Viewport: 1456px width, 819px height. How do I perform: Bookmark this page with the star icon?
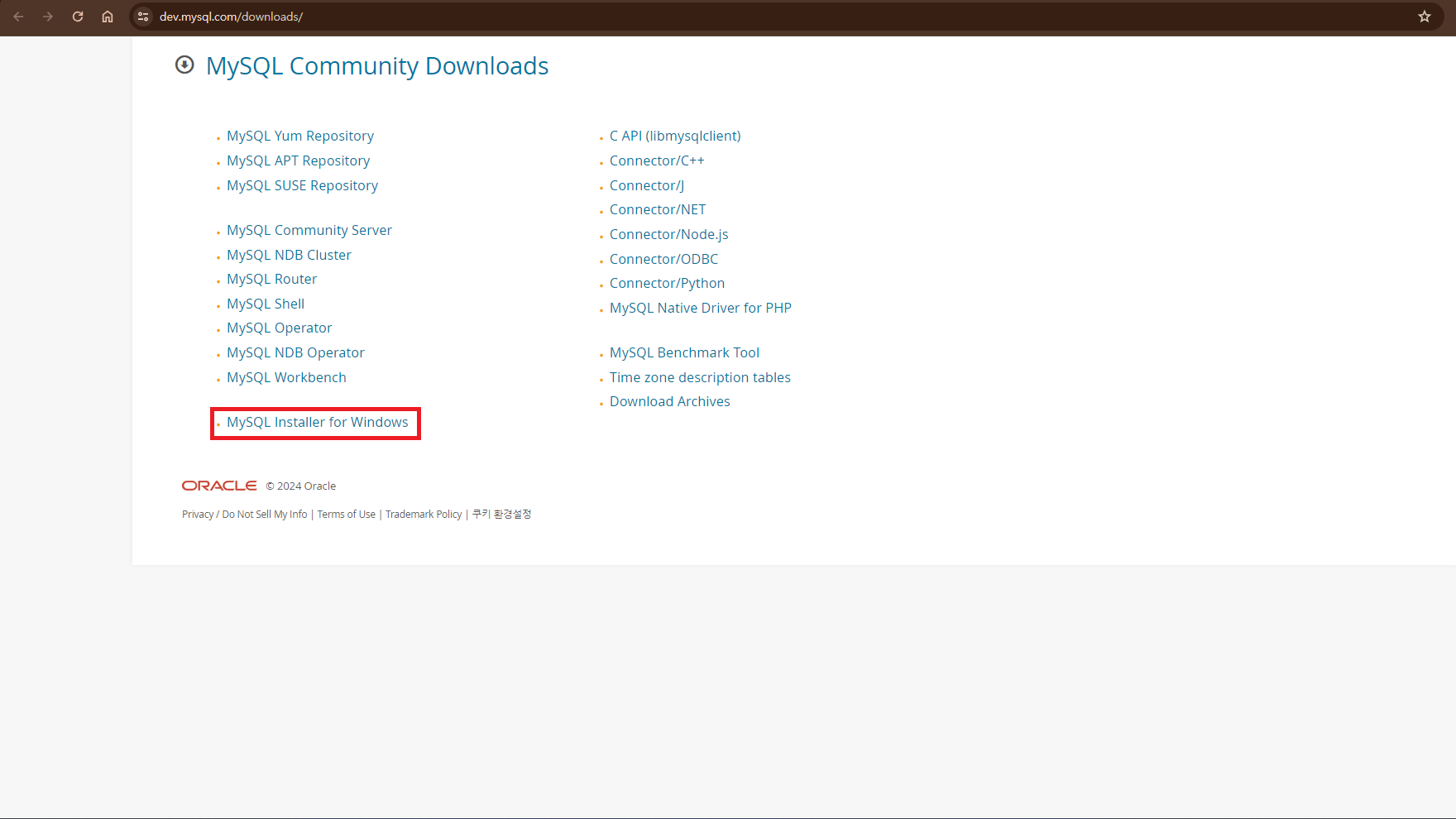click(1425, 17)
